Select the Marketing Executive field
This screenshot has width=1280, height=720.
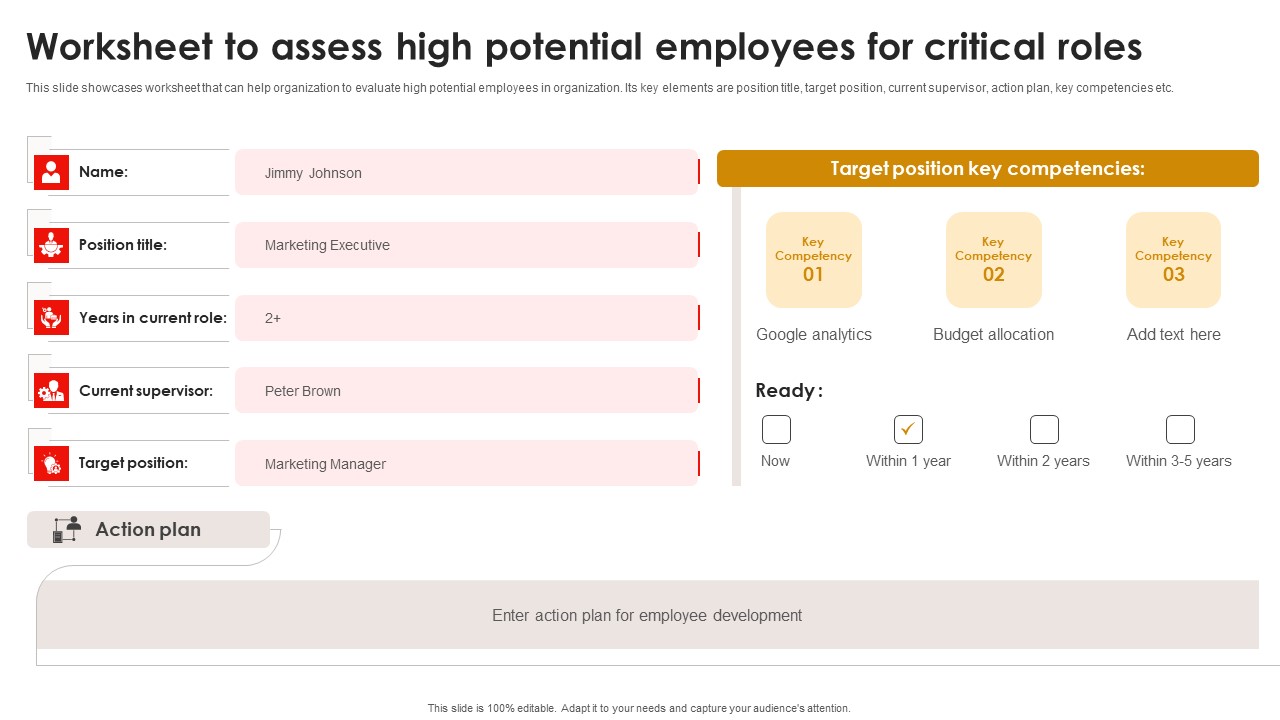coord(467,245)
